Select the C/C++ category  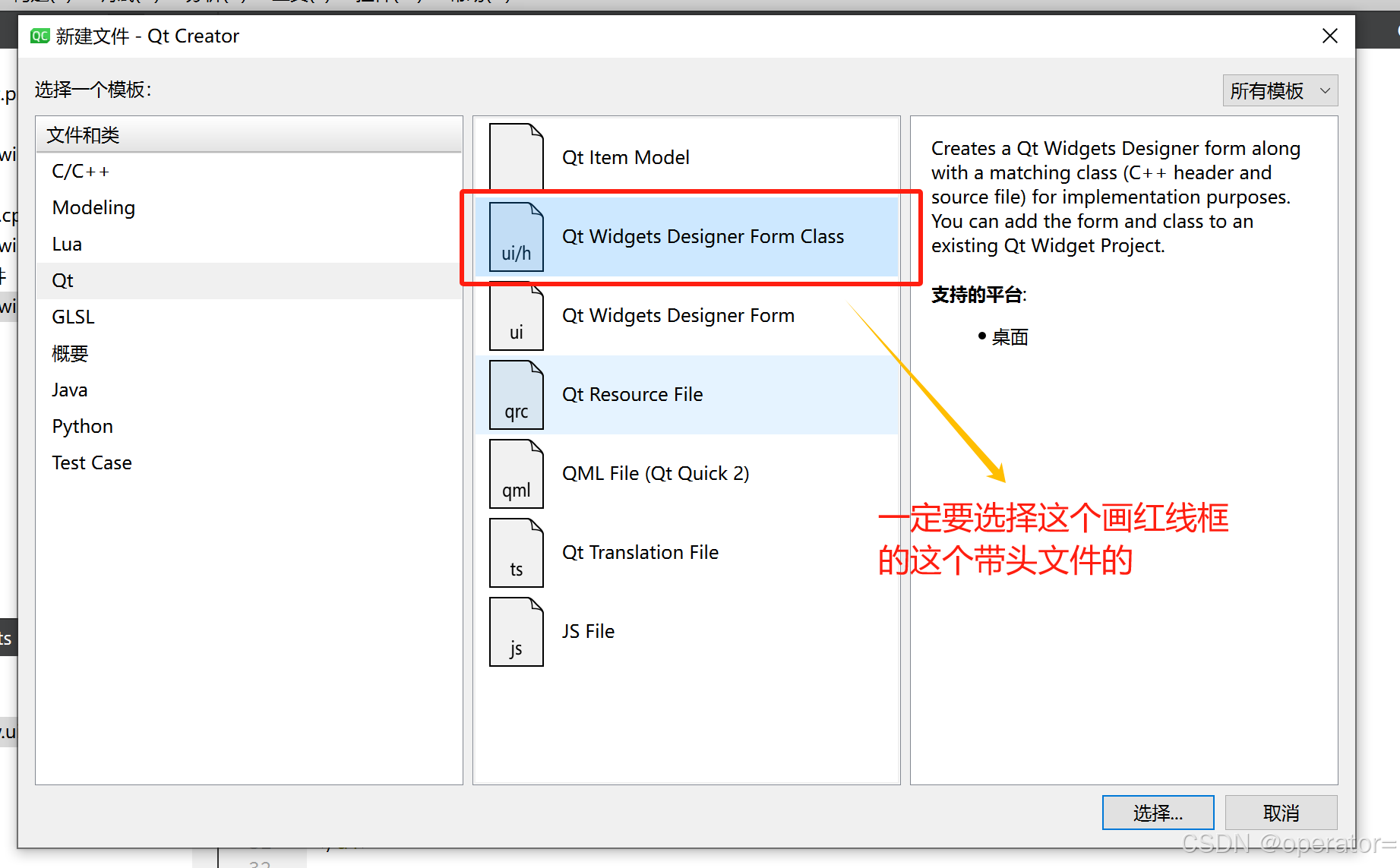coord(249,172)
